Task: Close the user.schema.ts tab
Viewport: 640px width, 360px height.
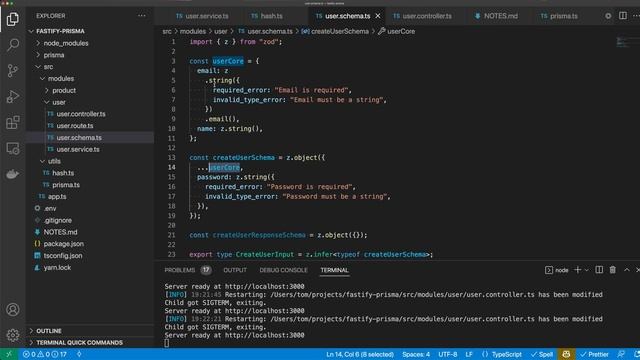Action: coord(378,16)
